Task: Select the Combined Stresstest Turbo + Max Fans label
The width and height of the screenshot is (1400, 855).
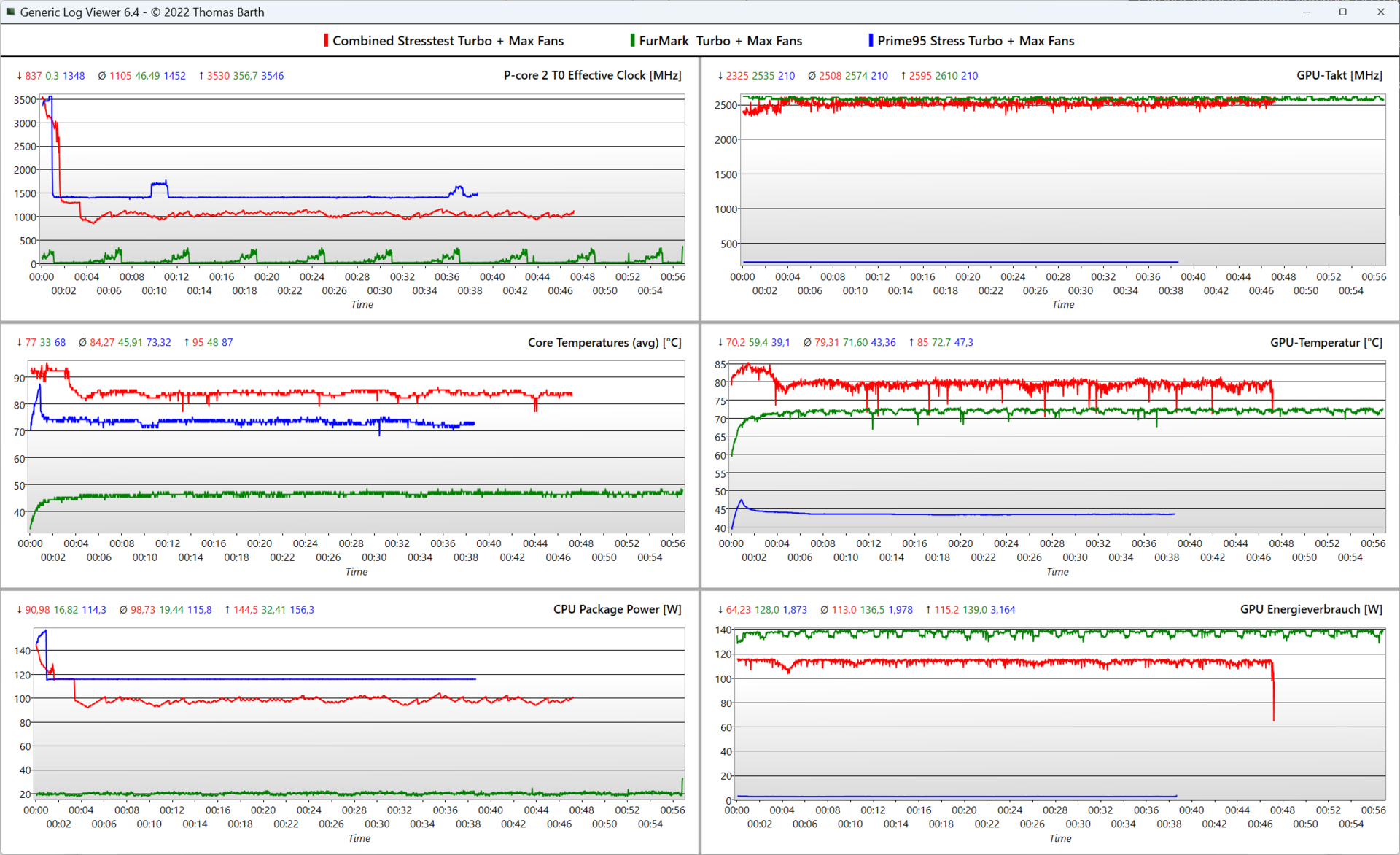Action: (x=448, y=41)
